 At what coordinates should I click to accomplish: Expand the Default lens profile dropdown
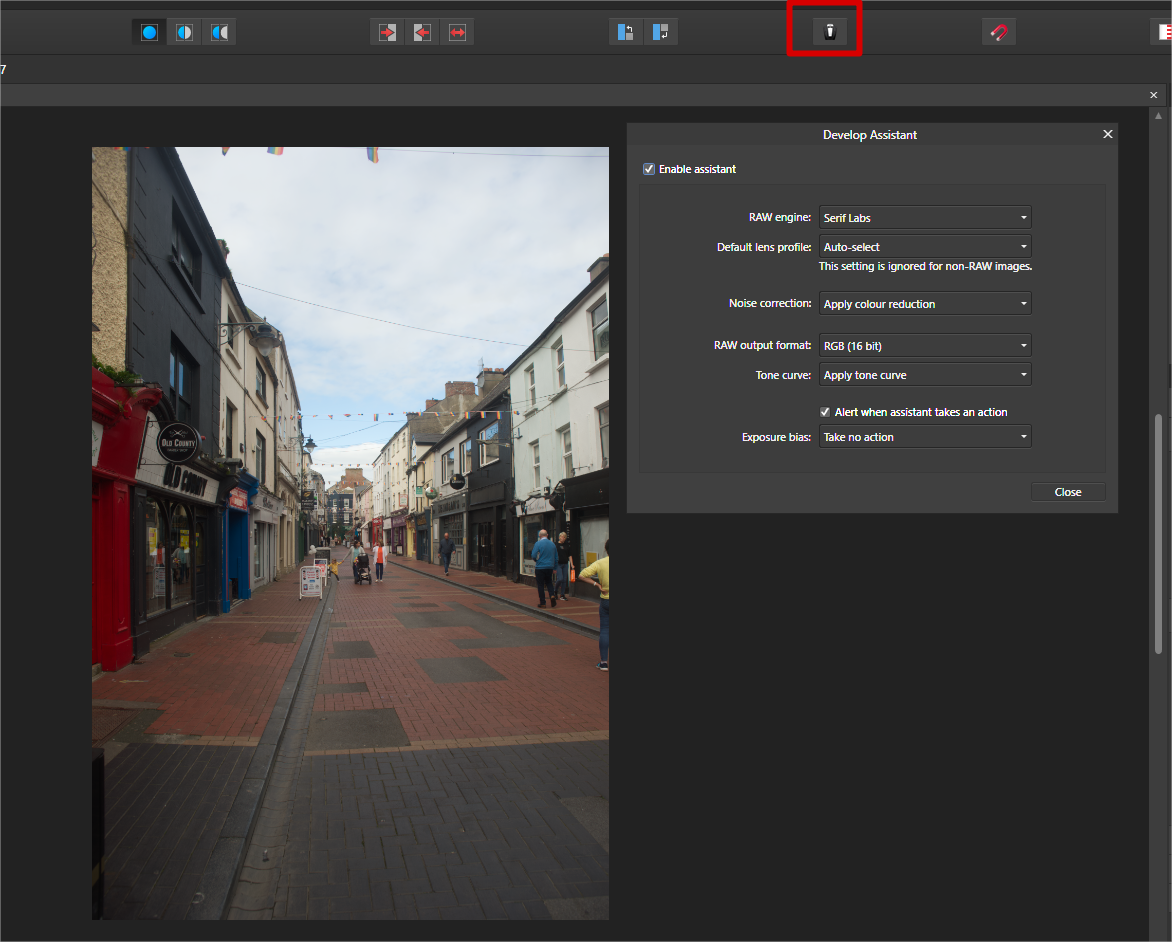(924, 246)
